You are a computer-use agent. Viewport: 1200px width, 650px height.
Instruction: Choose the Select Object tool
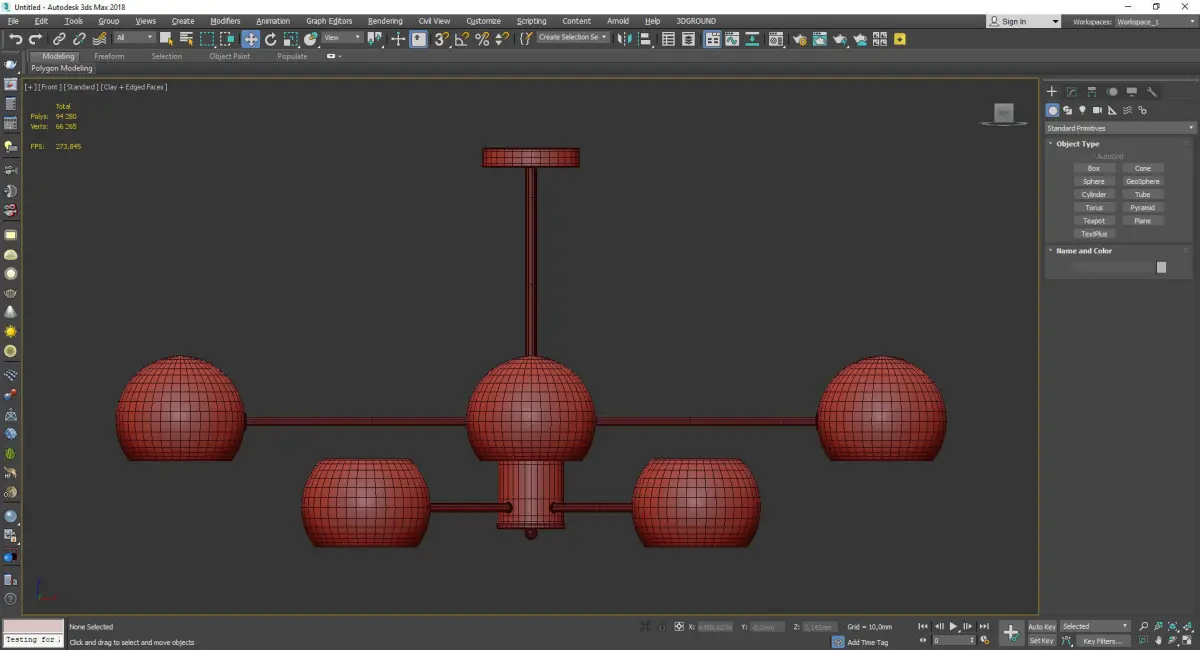[x=166, y=39]
